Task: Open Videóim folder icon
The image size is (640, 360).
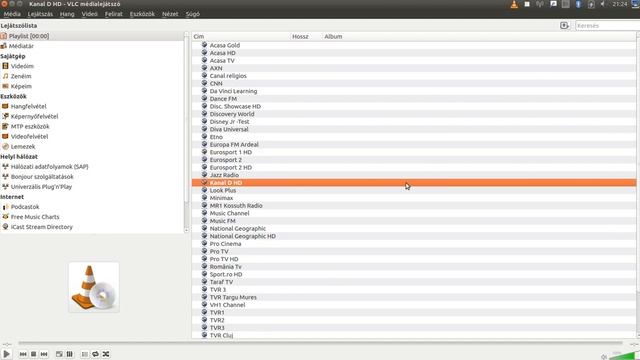Action: coord(5,66)
